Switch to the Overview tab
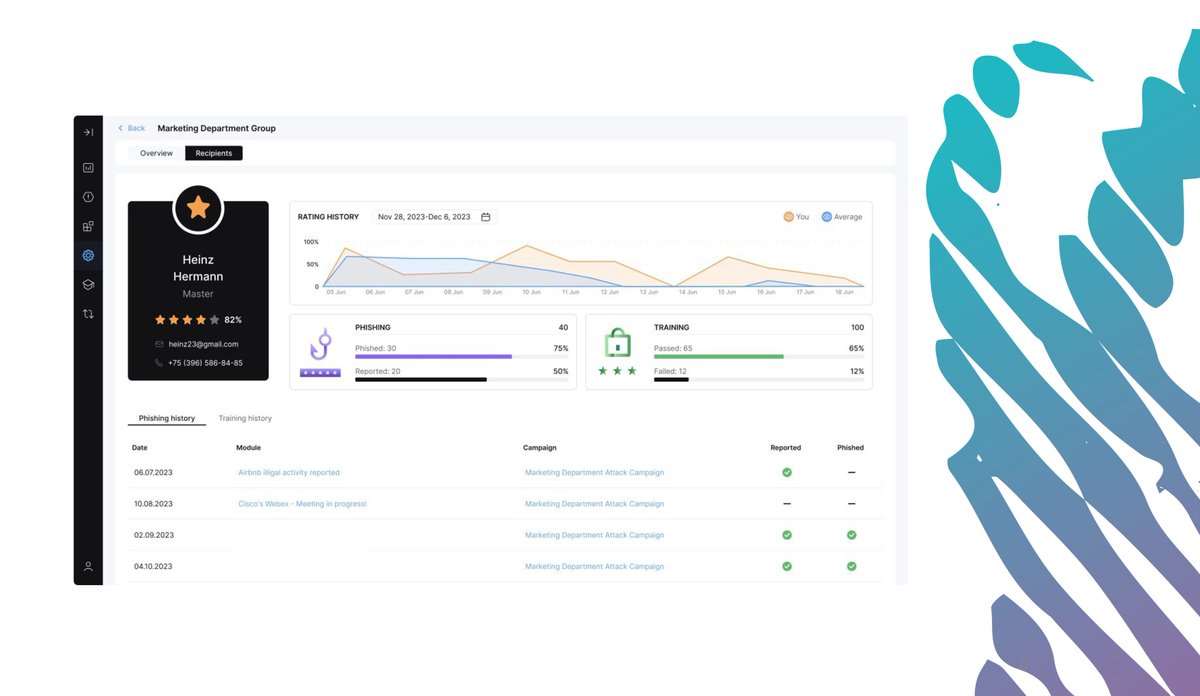The width and height of the screenshot is (1200, 696). coord(156,153)
